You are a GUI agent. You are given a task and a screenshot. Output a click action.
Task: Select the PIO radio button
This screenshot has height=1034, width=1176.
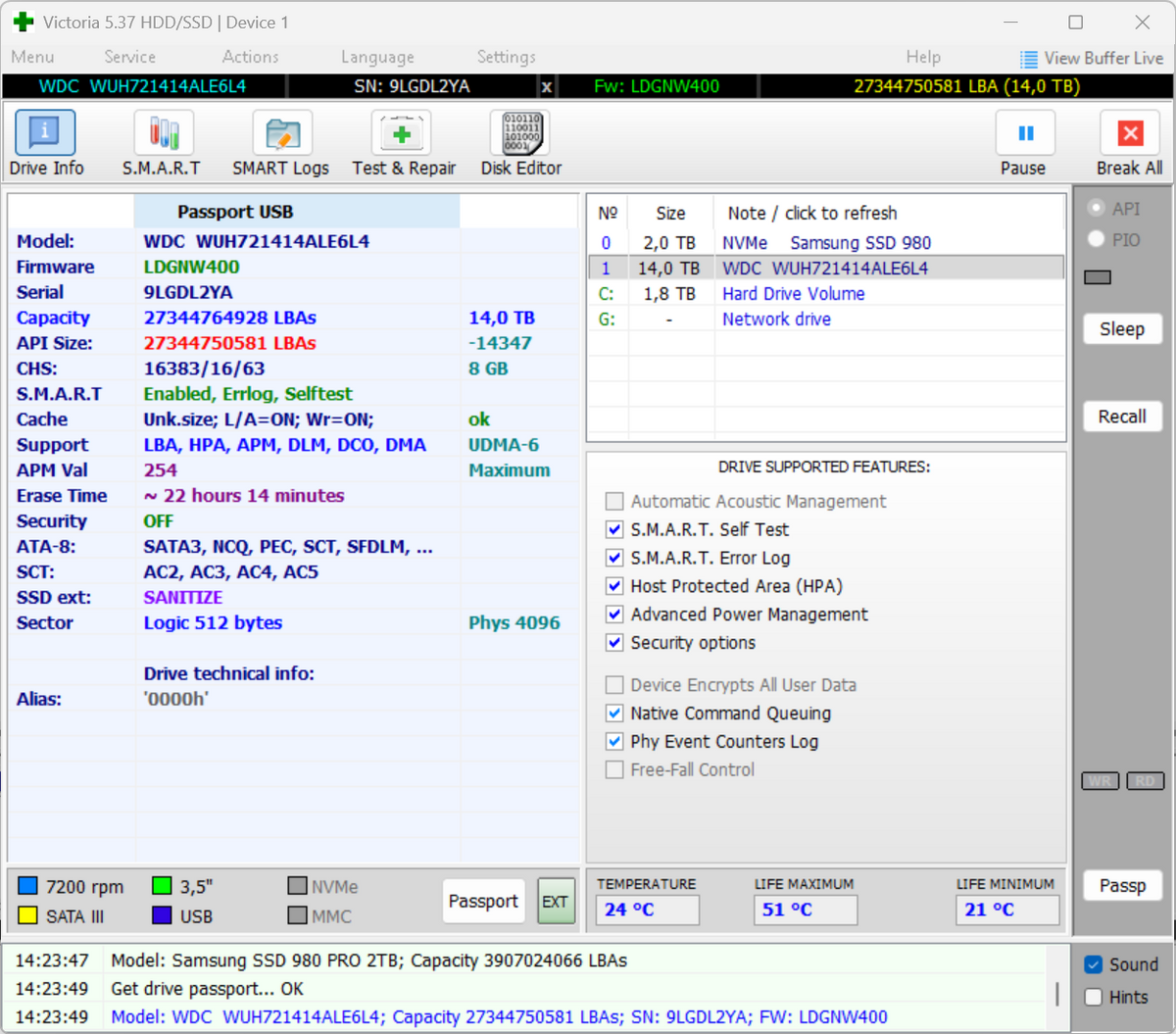pyautogui.click(x=1097, y=239)
